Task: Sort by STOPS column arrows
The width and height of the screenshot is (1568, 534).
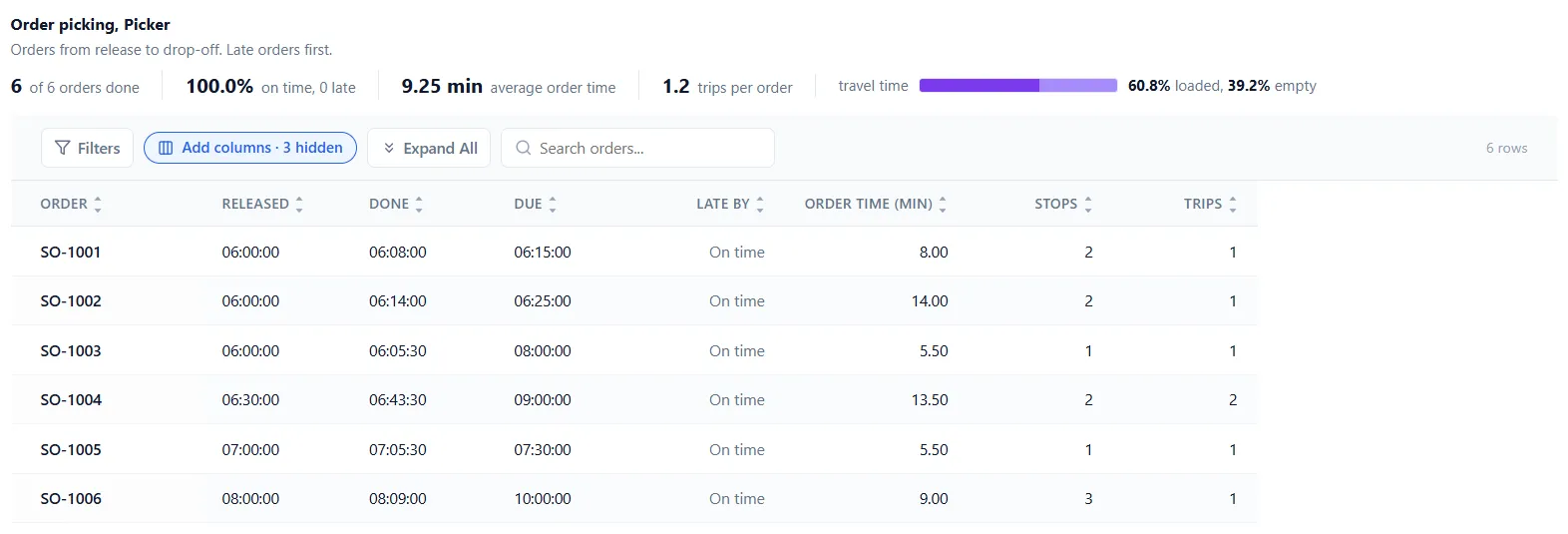Action: [1088, 204]
